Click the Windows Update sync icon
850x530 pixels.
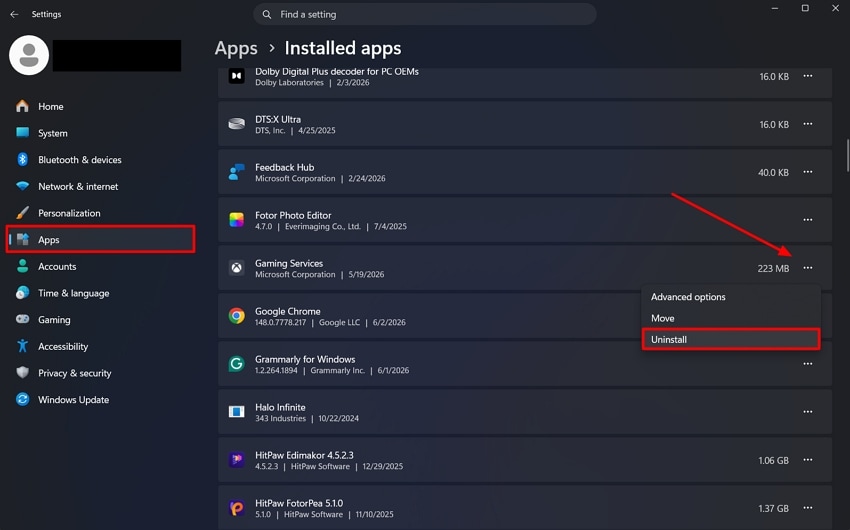point(22,399)
